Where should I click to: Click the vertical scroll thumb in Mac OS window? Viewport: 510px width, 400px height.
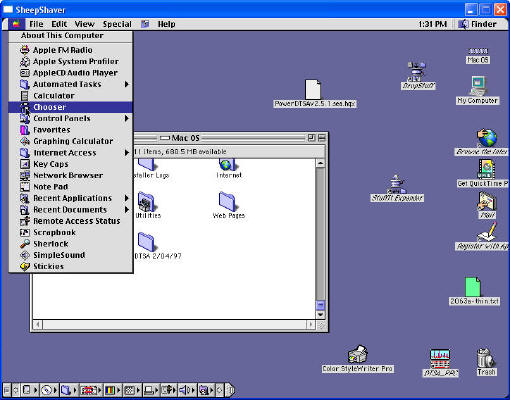(320, 305)
